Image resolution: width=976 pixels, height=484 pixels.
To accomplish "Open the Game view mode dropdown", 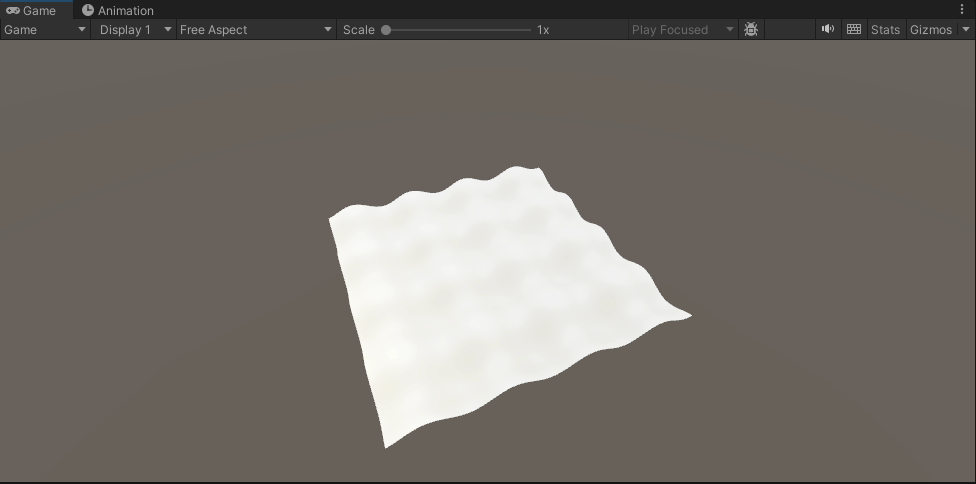I will pos(45,29).
